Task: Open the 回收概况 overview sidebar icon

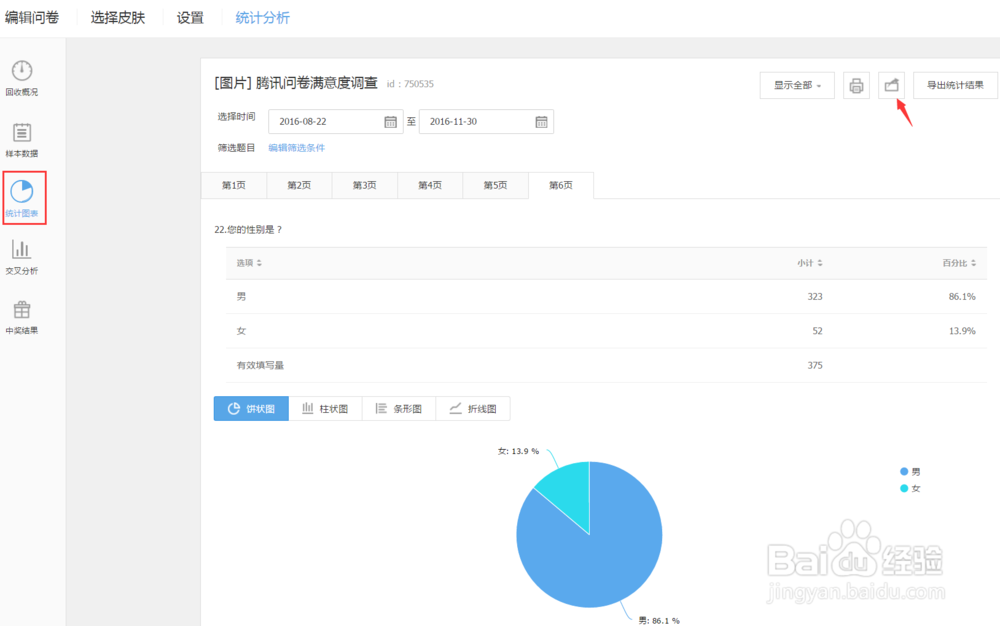Action: point(22,78)
